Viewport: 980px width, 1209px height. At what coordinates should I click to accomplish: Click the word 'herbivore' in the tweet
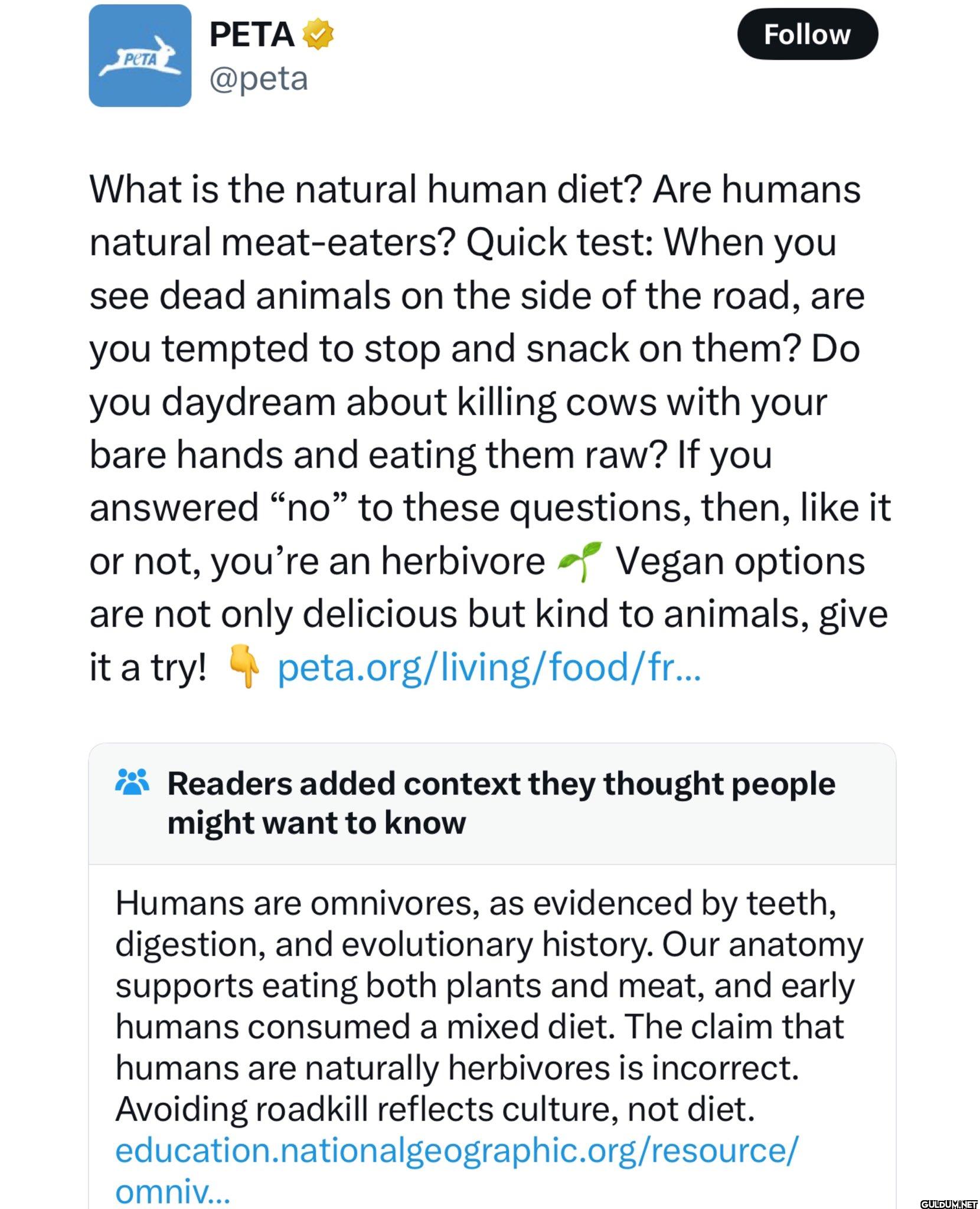[x=463, y=561]
